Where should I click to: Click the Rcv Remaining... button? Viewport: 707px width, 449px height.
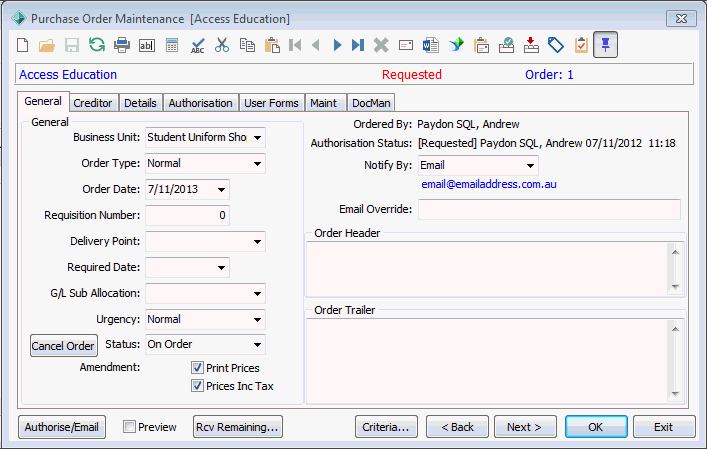point(238,427)
